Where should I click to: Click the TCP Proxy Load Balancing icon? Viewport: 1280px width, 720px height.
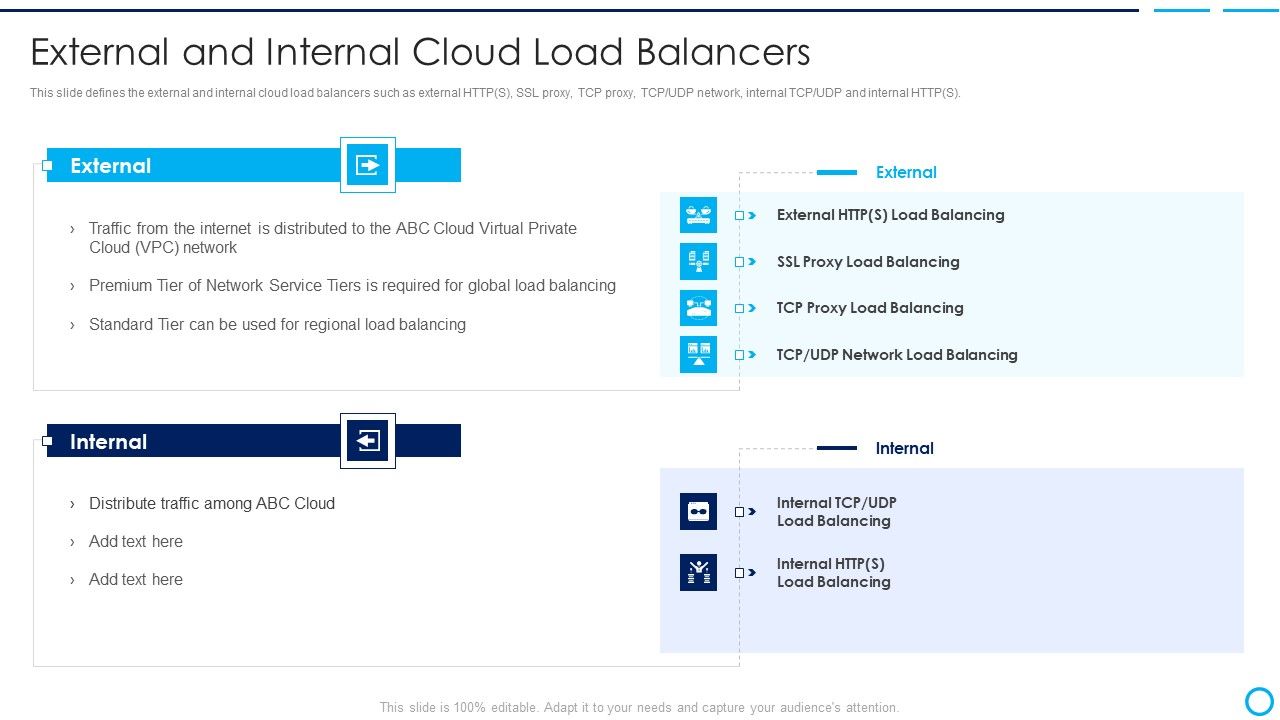[698, 307]
